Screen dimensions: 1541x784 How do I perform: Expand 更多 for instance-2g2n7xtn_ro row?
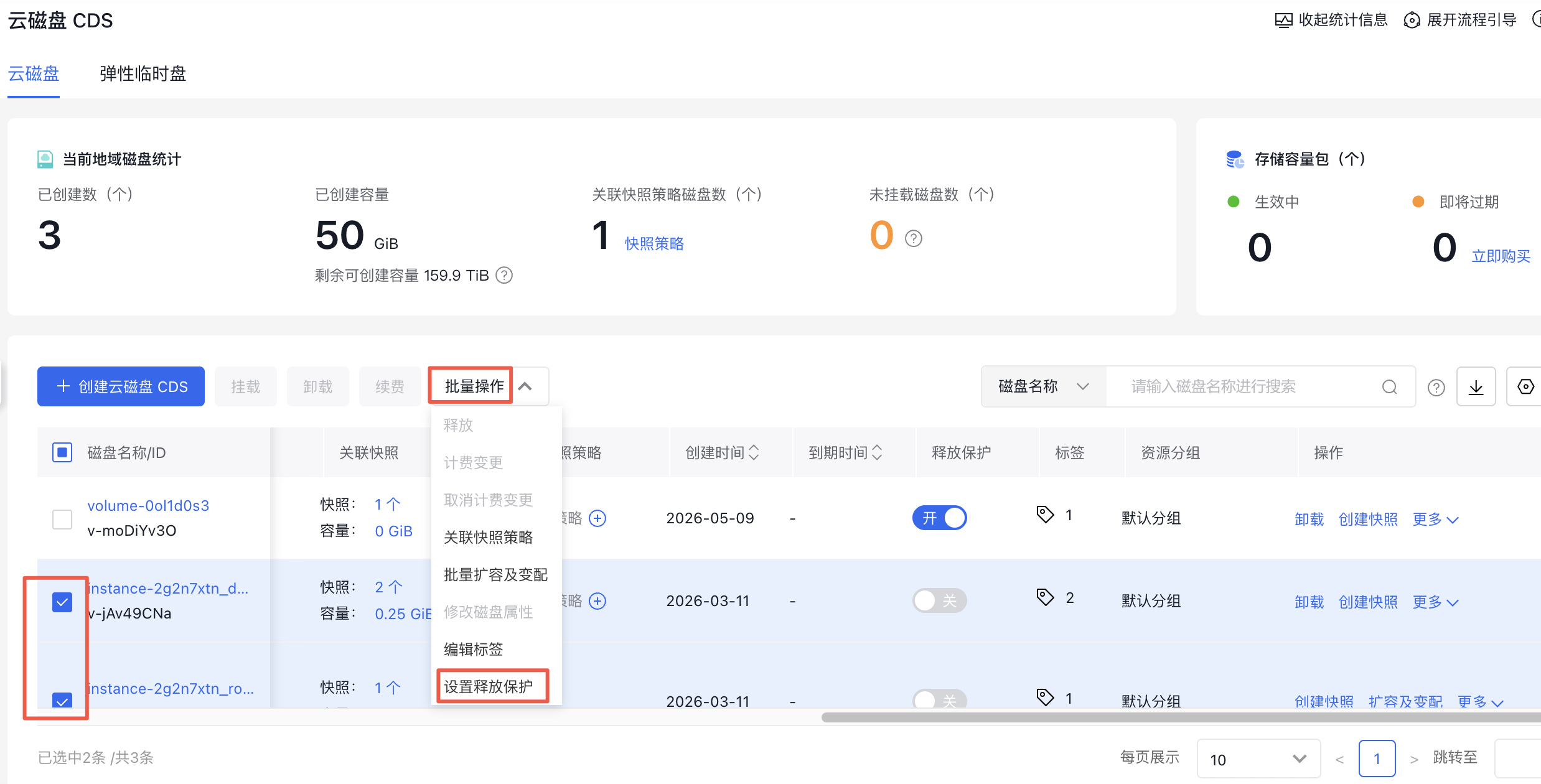pyautogui.click(x=1481, y=702)
